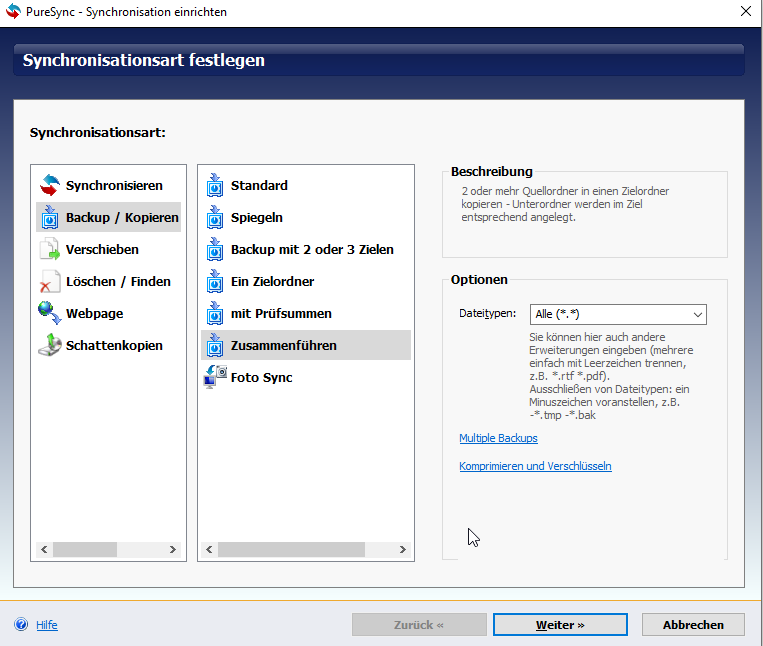Click right arrow of backup mode list scrollbar
This screenshot has width=763, height=646.
tap(402, 549)
